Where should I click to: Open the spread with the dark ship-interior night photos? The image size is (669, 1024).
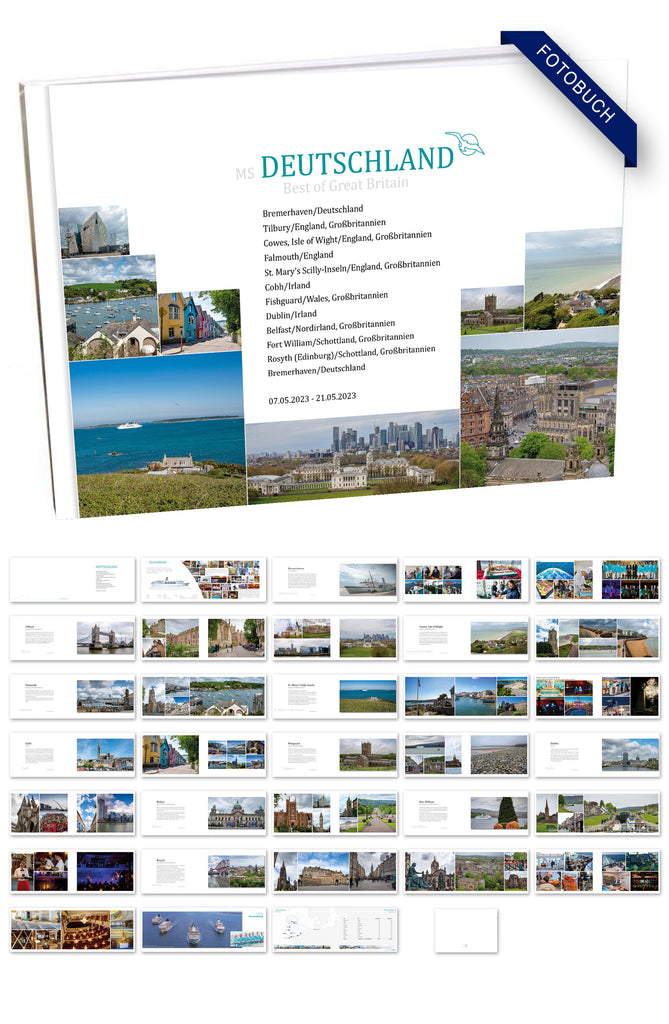coord(598,696)
